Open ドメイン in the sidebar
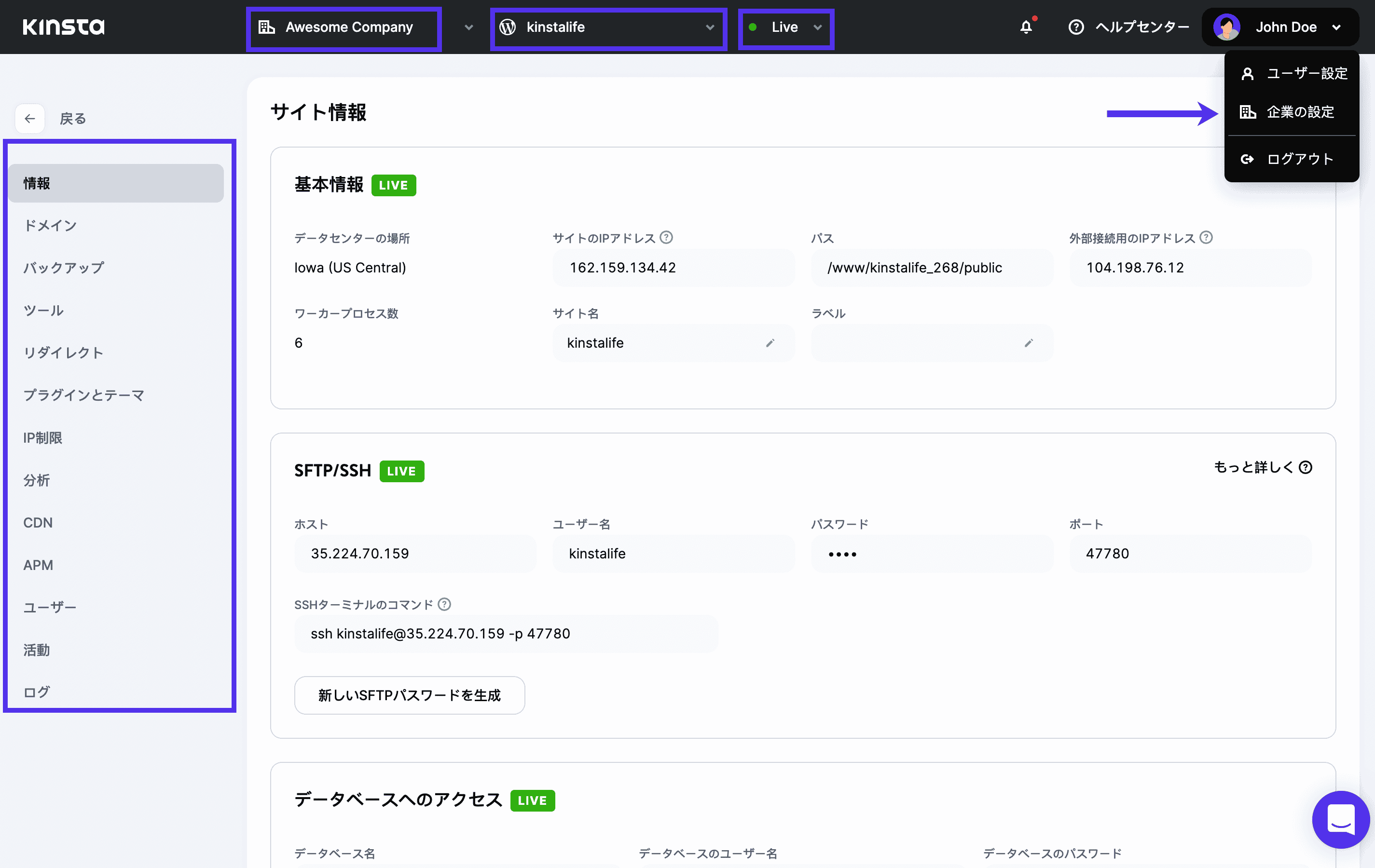 [x=50, y=225]
